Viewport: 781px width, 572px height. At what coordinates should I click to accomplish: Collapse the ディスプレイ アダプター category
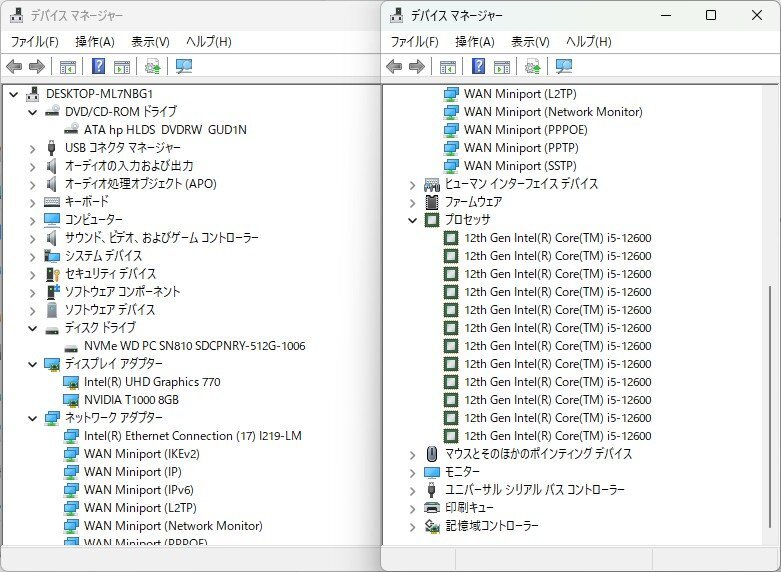coord(33,364)
